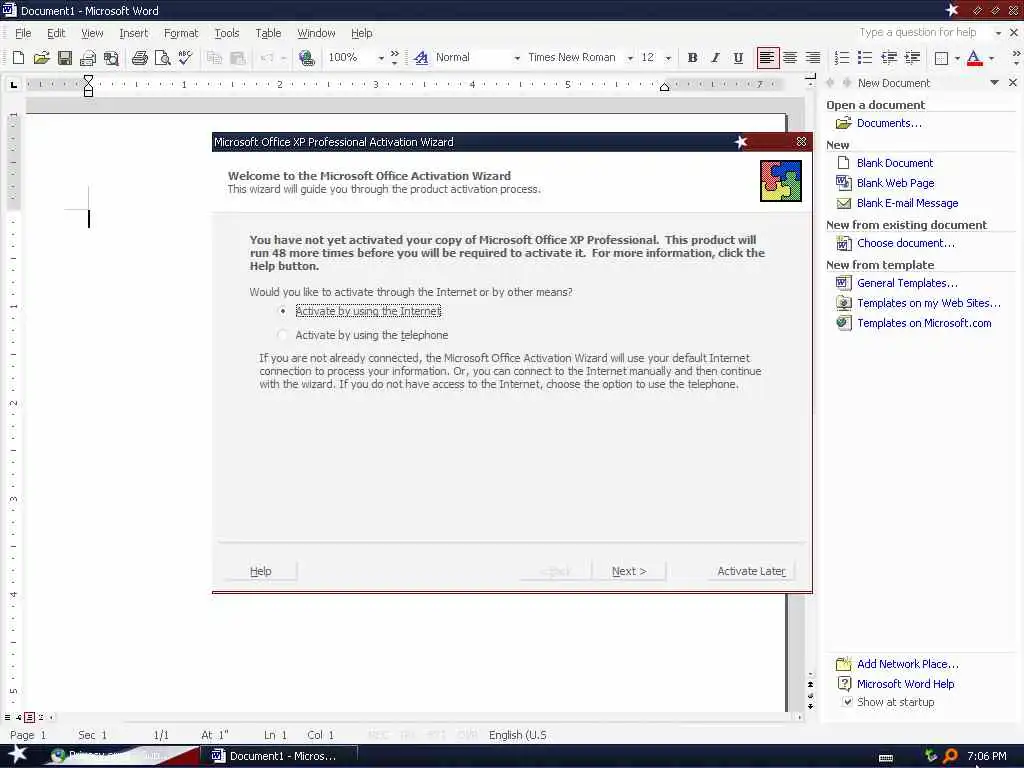Open the Times New Roman font dropdown

pos(630,58)
